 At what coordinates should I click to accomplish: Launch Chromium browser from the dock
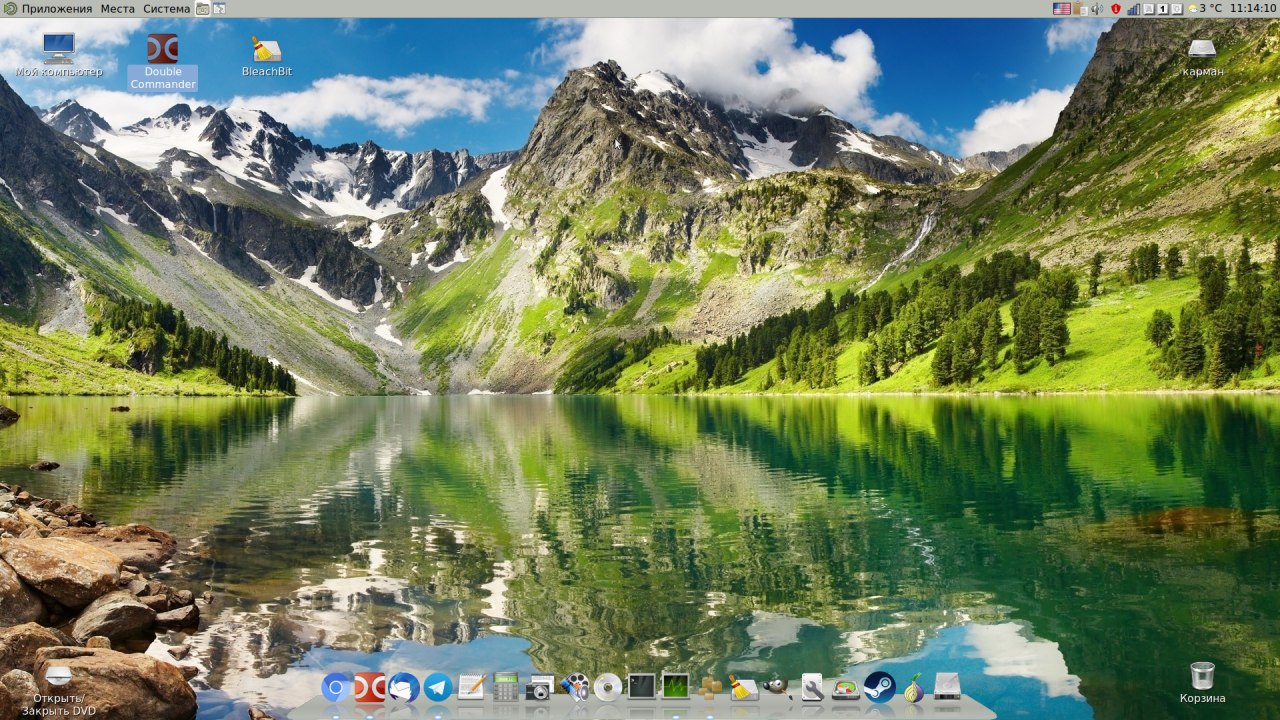[337, 687]
